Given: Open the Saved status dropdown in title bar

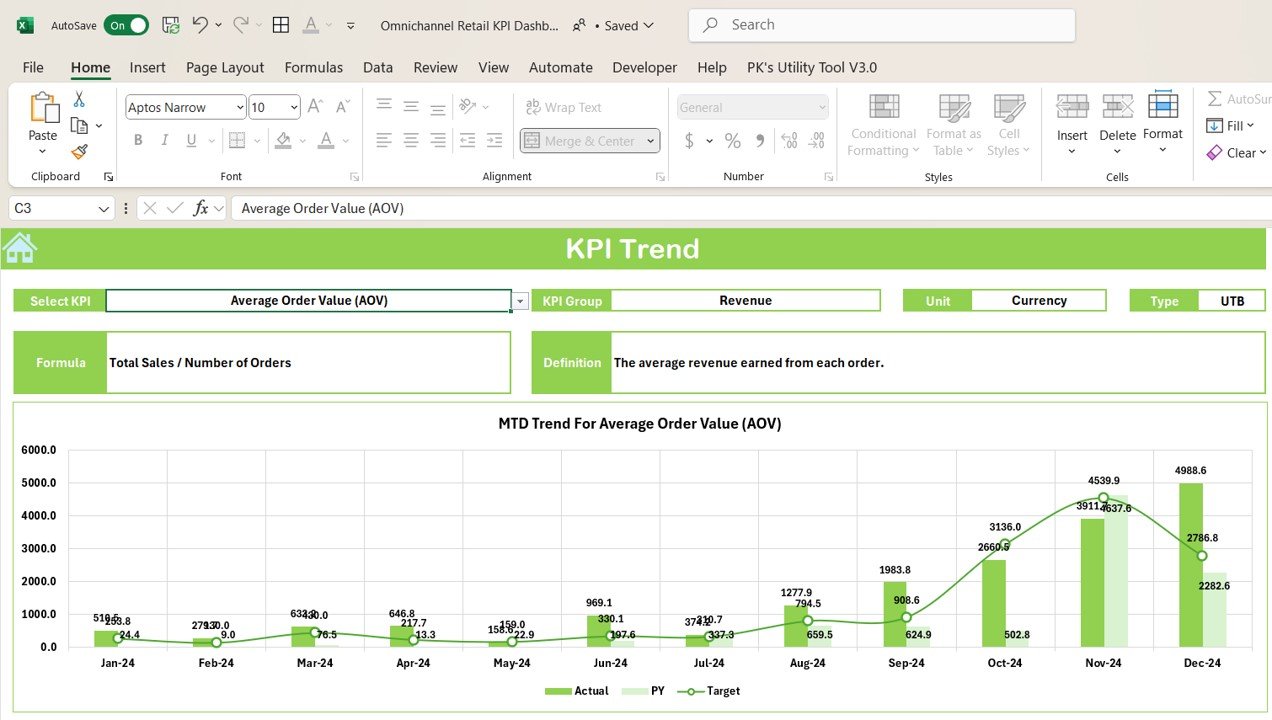Looking at the screenshot, I should tap(629, 26).
